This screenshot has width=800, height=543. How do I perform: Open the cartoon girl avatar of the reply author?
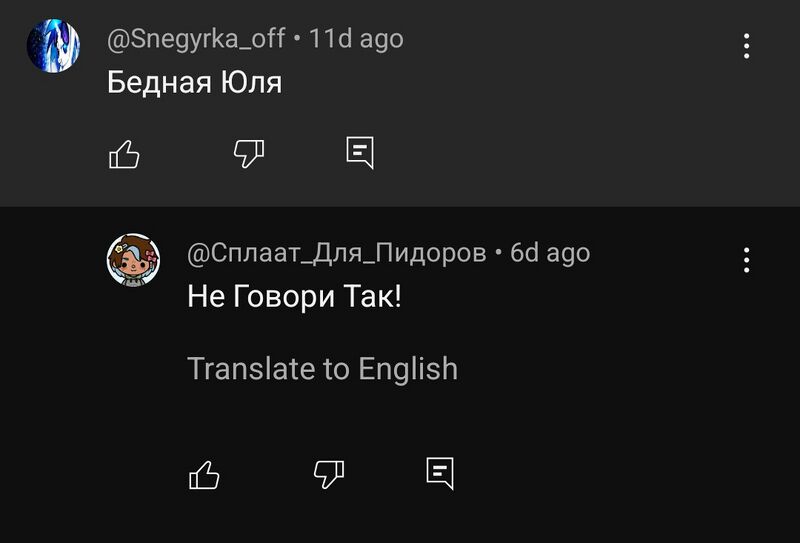[133, 260]
